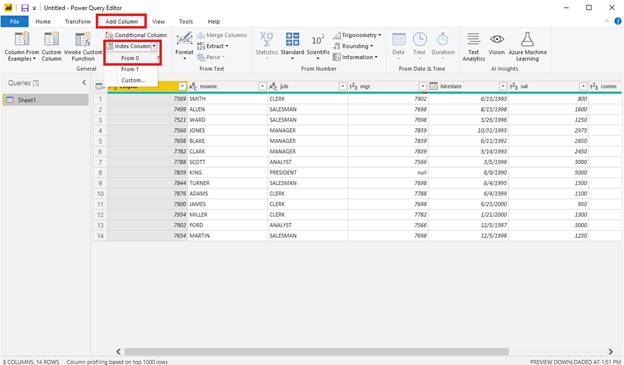Image resolution: width=624 pixels, height=365 pixels.
Task: Select the Sheet1 query
Action: click(x=45, y=100)
